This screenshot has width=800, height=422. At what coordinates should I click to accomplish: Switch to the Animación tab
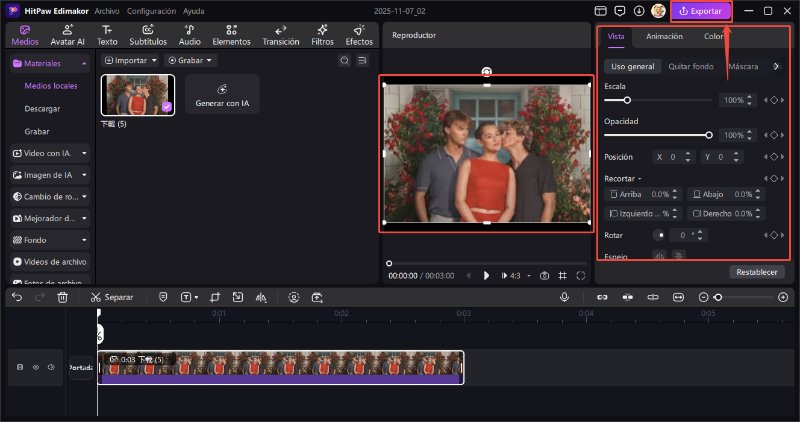(x=664, y=36)
